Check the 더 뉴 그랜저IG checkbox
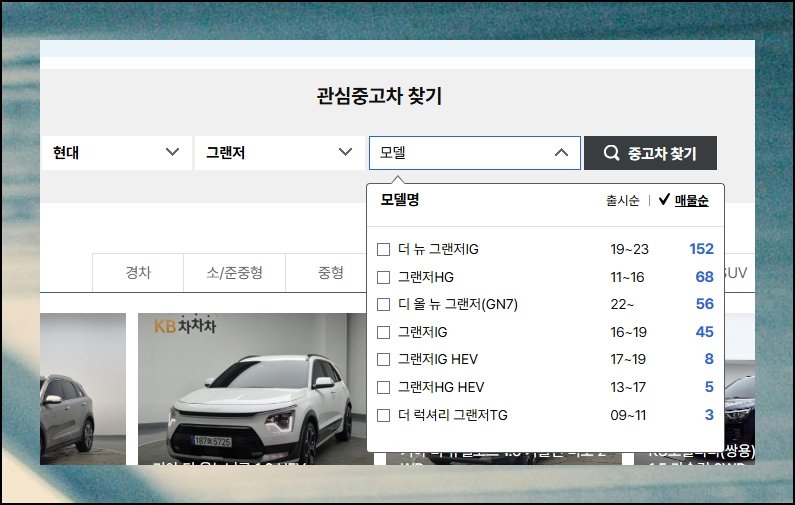Image resolution: width=795 pixels, height=505 pixels. [384, 249]
